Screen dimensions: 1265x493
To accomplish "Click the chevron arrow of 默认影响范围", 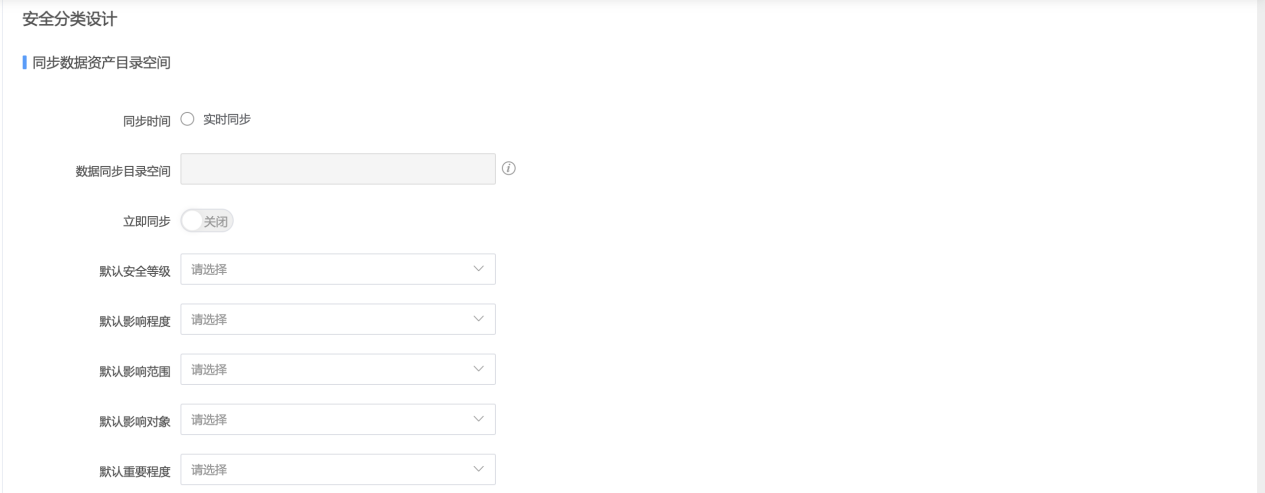I will tap(478, 369).
